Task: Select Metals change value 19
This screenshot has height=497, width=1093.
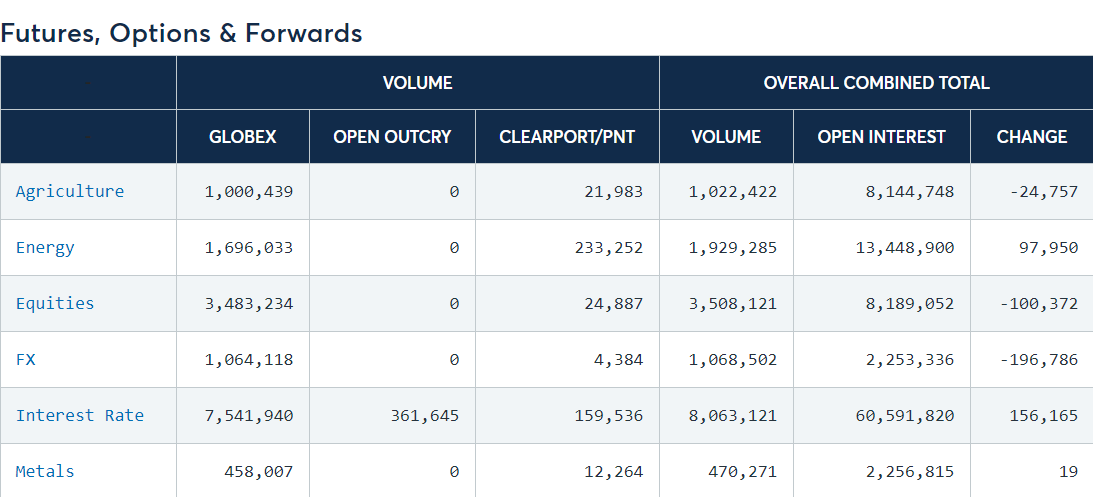Action: point(1069,471)
